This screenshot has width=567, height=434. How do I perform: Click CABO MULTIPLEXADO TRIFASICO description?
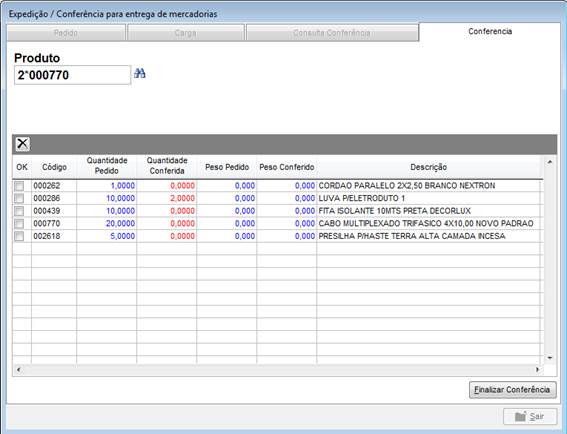[426, 224]
